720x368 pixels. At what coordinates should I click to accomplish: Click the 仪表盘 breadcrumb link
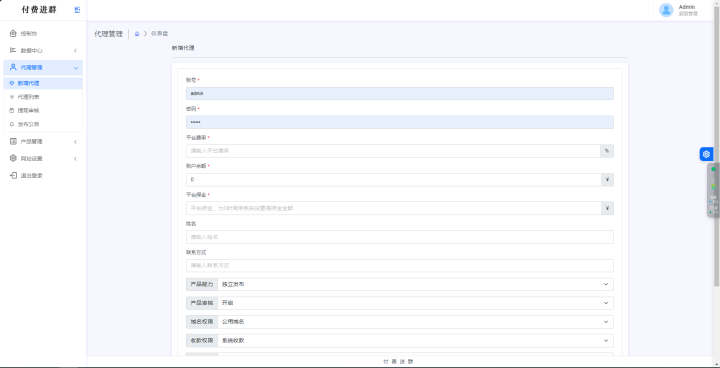tap(159, 34)
